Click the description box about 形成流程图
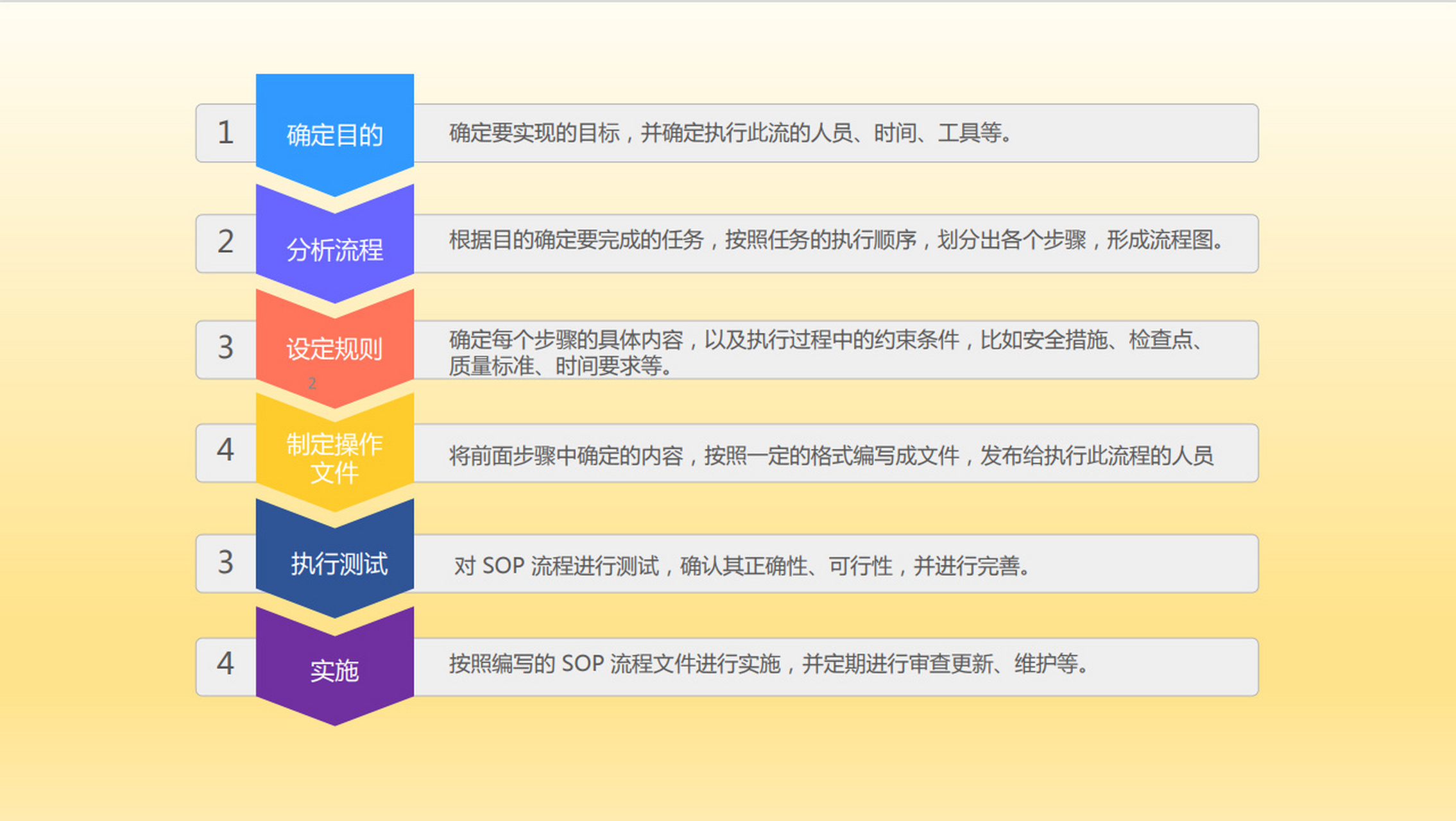The width and height of the screenshot is (1456, 821). (834, 242)
